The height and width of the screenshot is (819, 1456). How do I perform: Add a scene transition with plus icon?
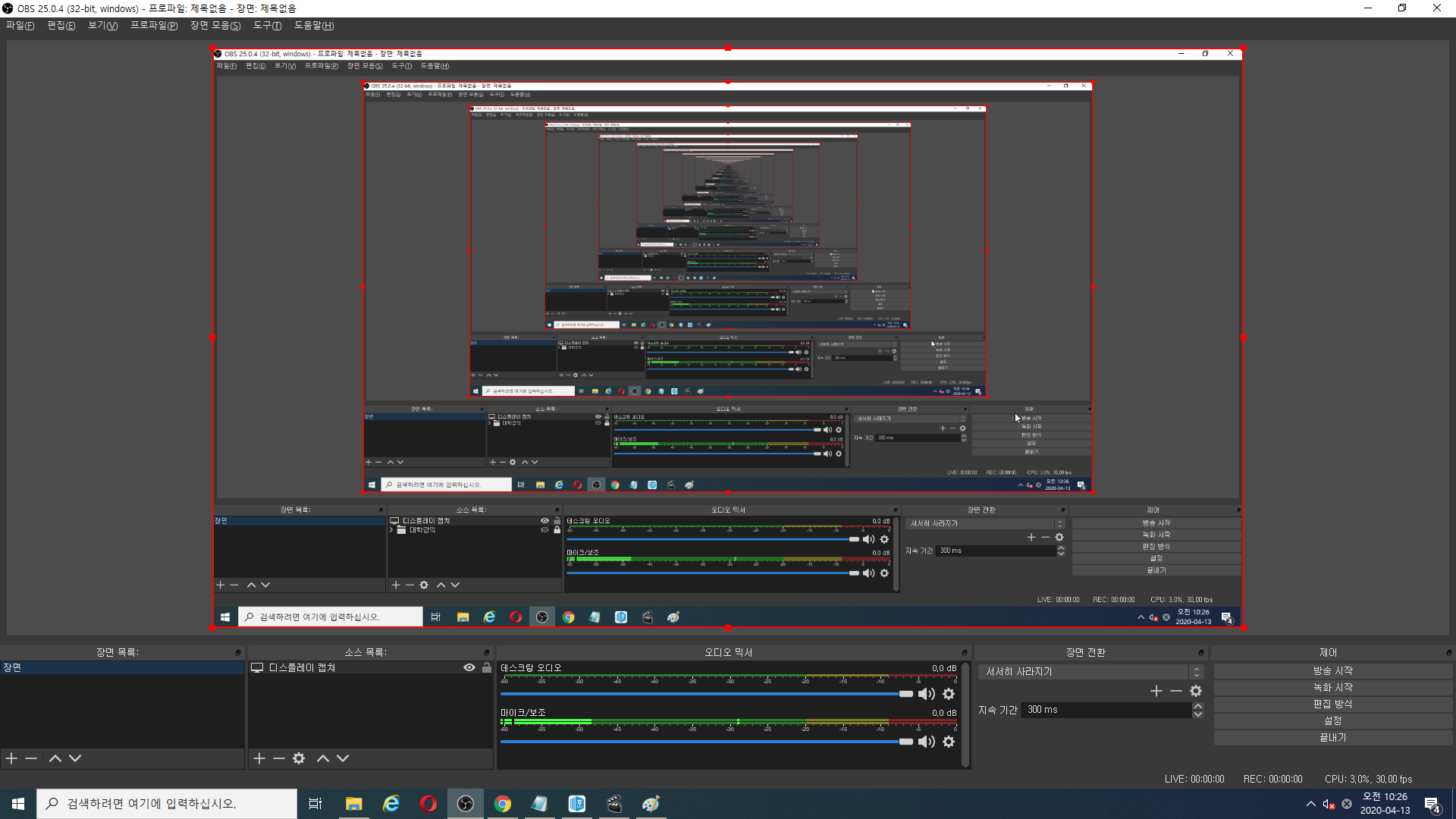1156,691
